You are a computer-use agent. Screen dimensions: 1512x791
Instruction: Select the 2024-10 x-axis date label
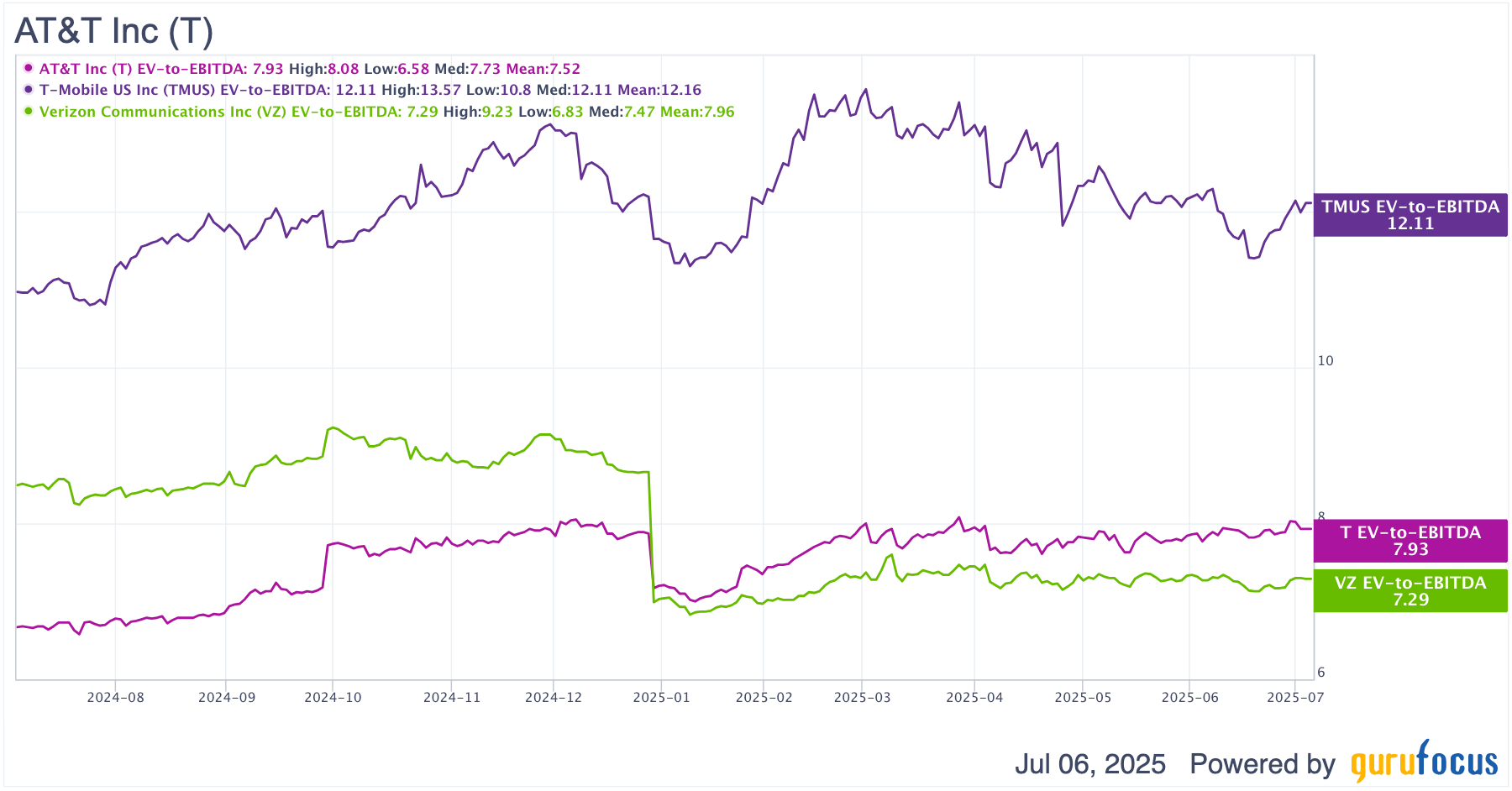tap(333, 697)
